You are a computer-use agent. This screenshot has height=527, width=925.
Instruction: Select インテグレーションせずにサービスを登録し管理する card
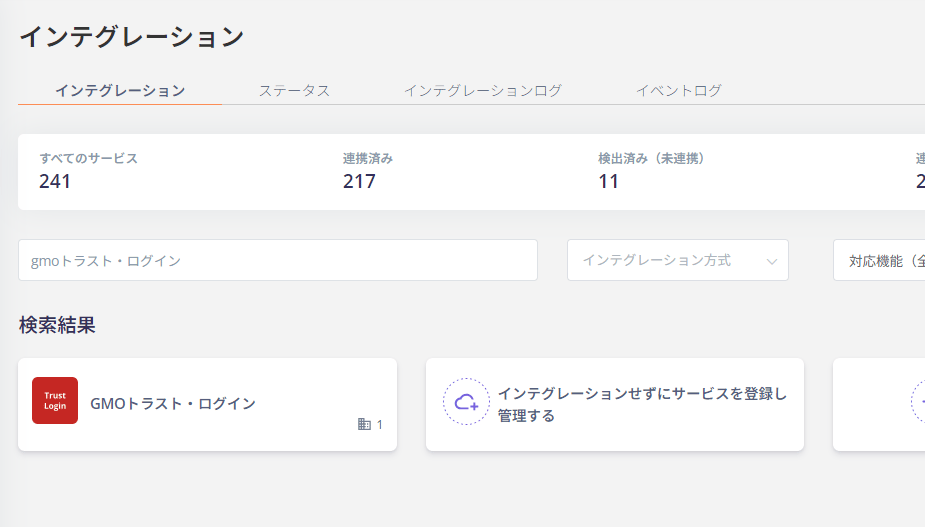(615, 405)
